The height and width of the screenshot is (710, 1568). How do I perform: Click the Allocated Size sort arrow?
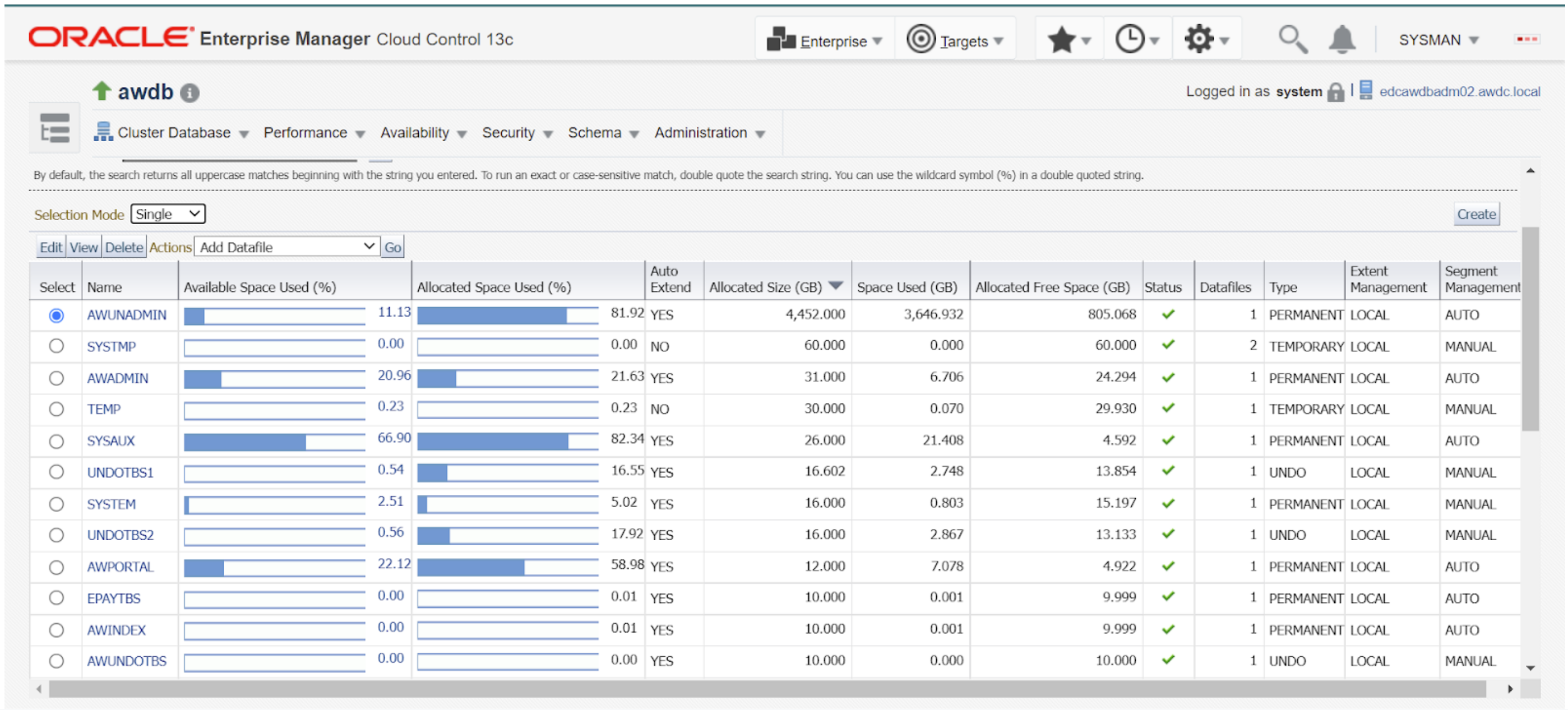pos(836,285)
